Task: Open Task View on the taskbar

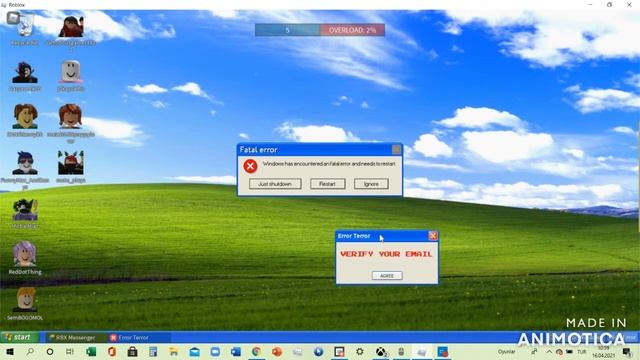Action: [x=70, y=352]
